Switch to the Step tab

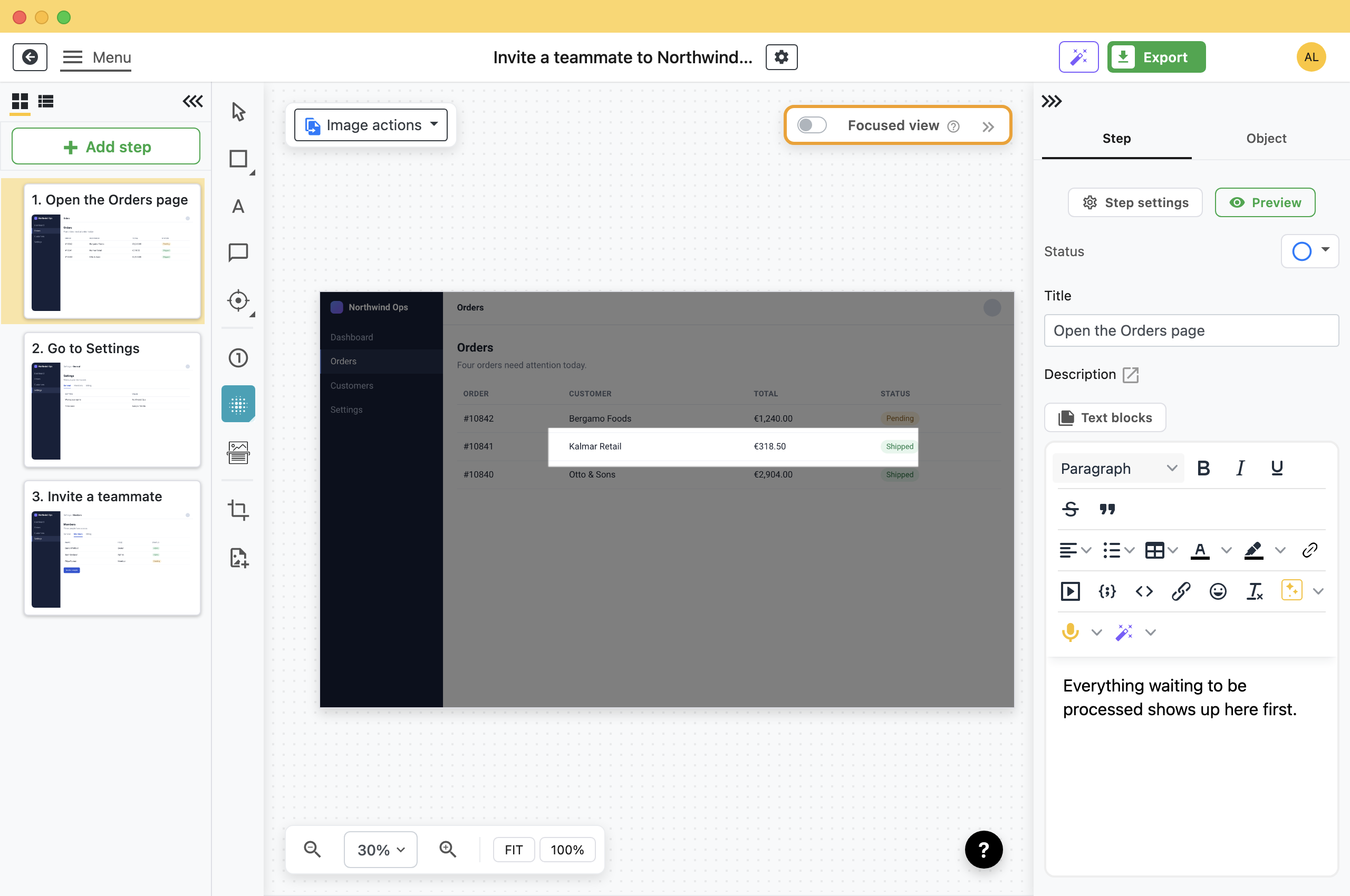(1116, 138)
